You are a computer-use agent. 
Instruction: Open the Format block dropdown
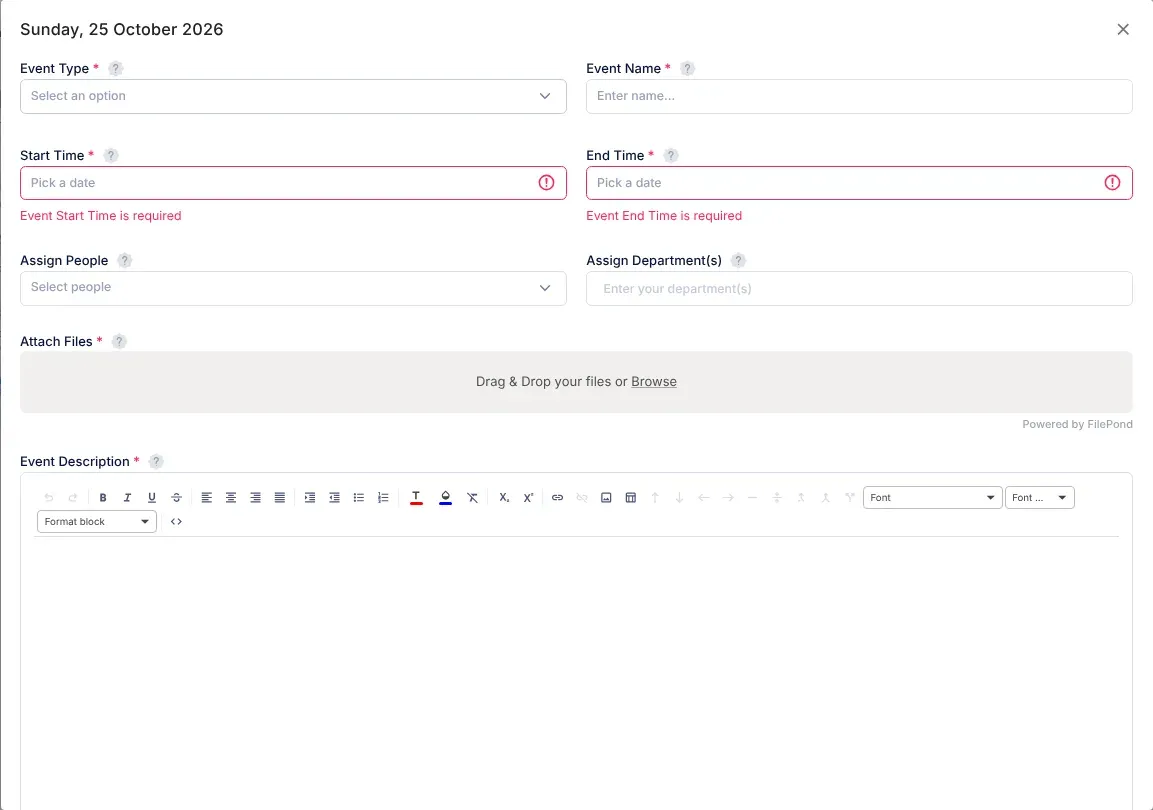tap(96, 521)
